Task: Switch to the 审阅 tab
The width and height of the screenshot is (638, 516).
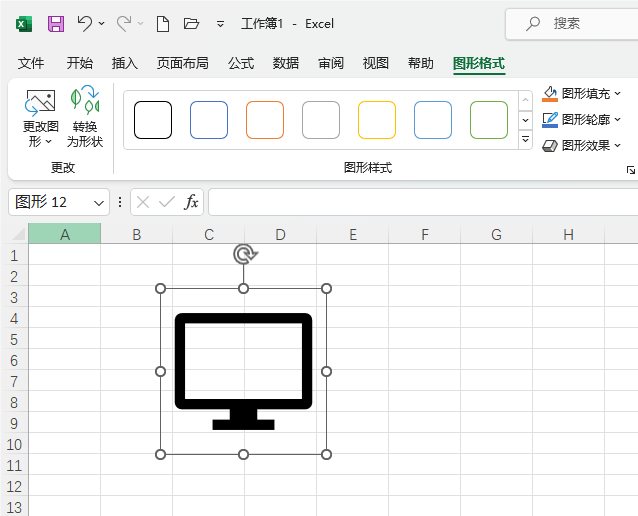Action: (331, 63)
